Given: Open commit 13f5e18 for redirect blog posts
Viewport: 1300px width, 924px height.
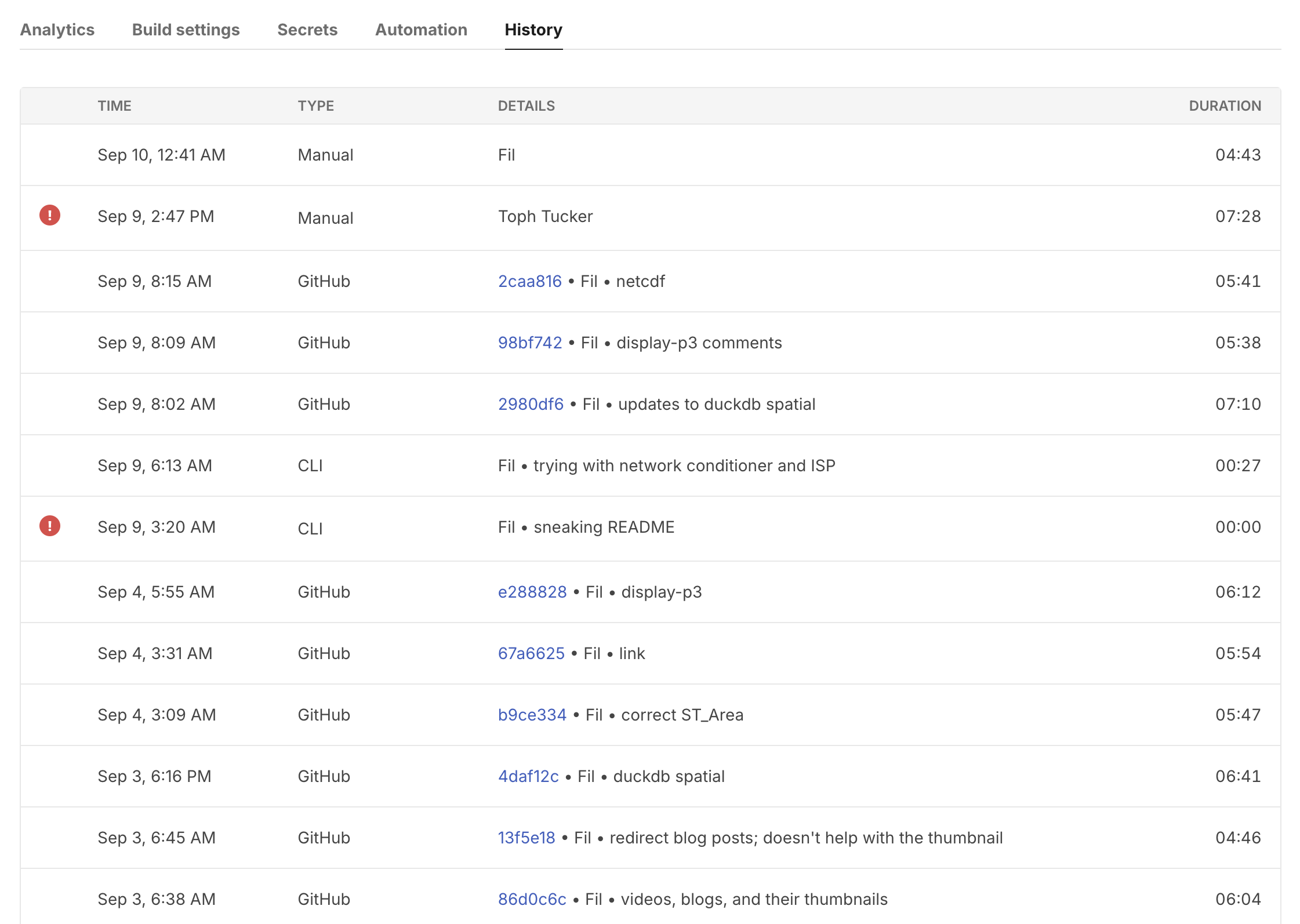Looking at the screenshot, I should click(x=527, y=838).
